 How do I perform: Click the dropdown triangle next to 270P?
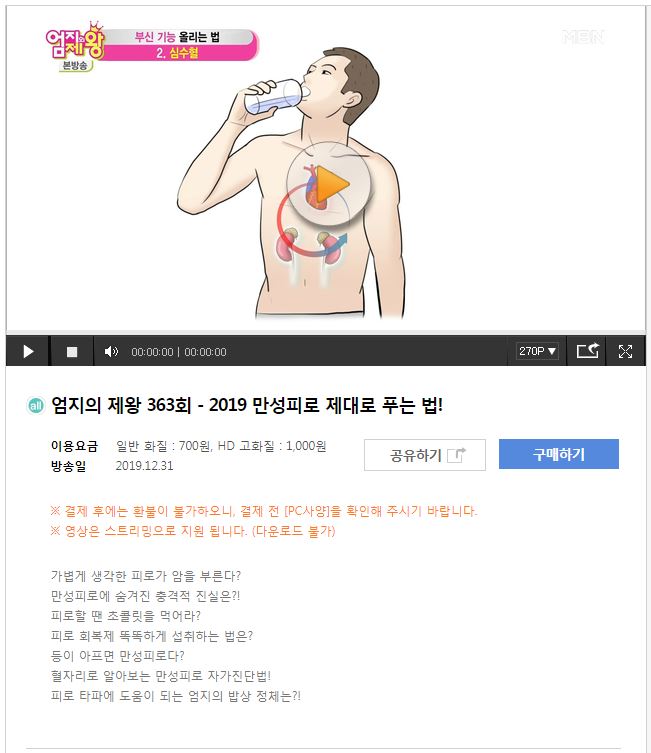click(552, 351)
